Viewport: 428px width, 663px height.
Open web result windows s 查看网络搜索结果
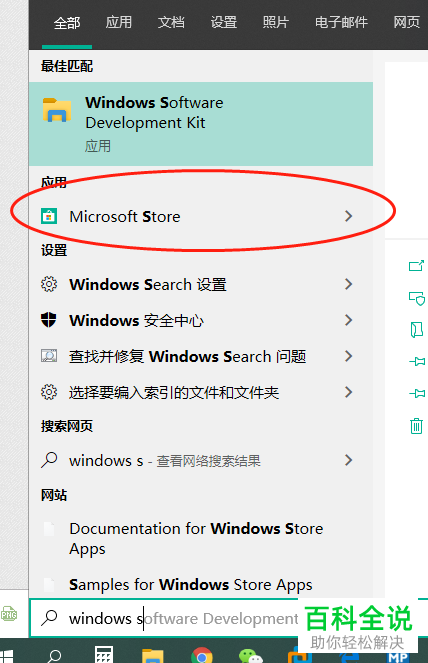(x=201, y=460)
